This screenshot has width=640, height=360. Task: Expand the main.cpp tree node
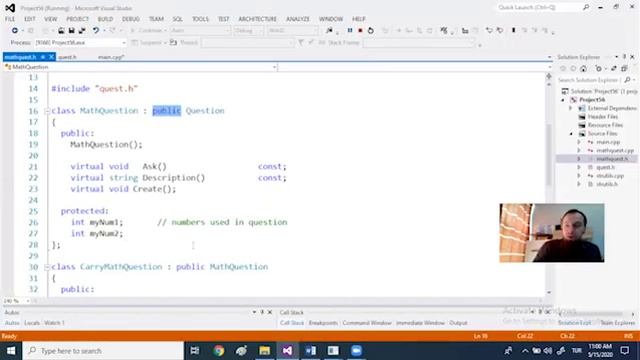click(x=579, y=142)
